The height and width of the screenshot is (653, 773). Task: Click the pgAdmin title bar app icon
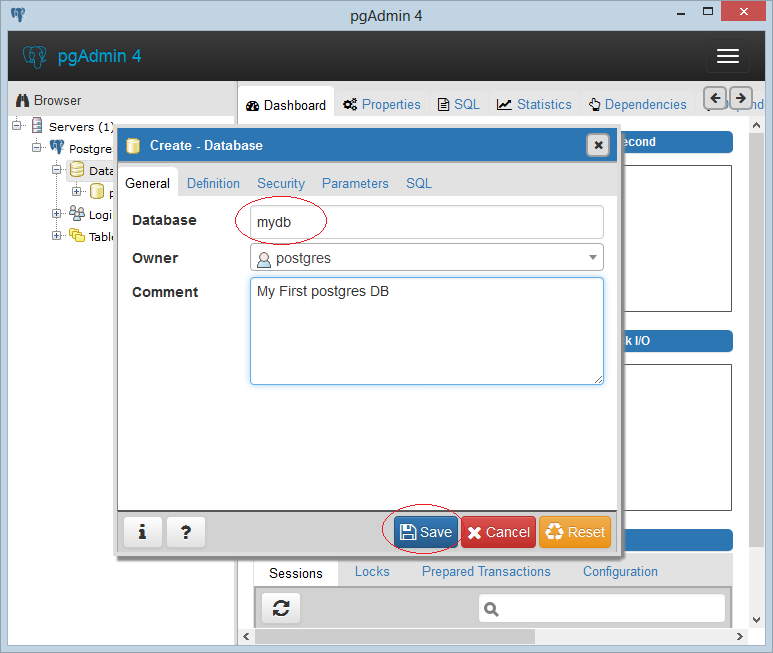pos(18,14)
